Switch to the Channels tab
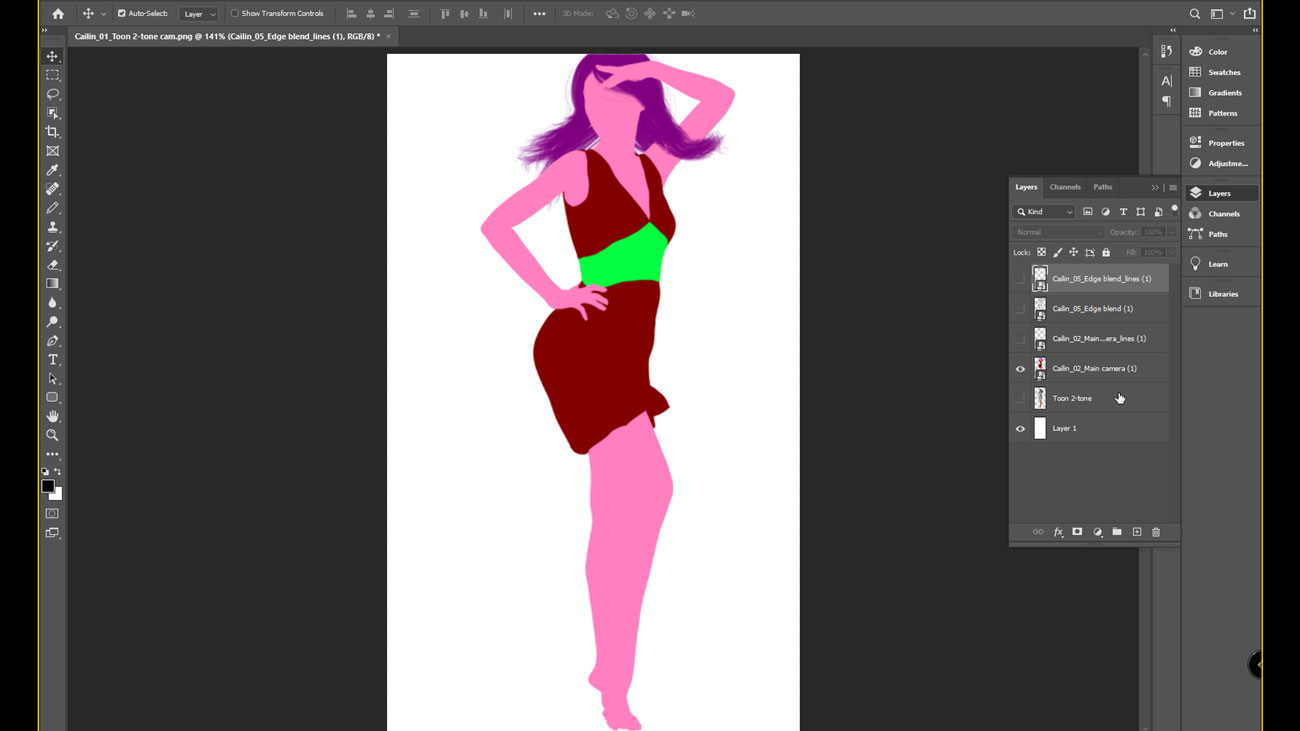 (1065, 187)
